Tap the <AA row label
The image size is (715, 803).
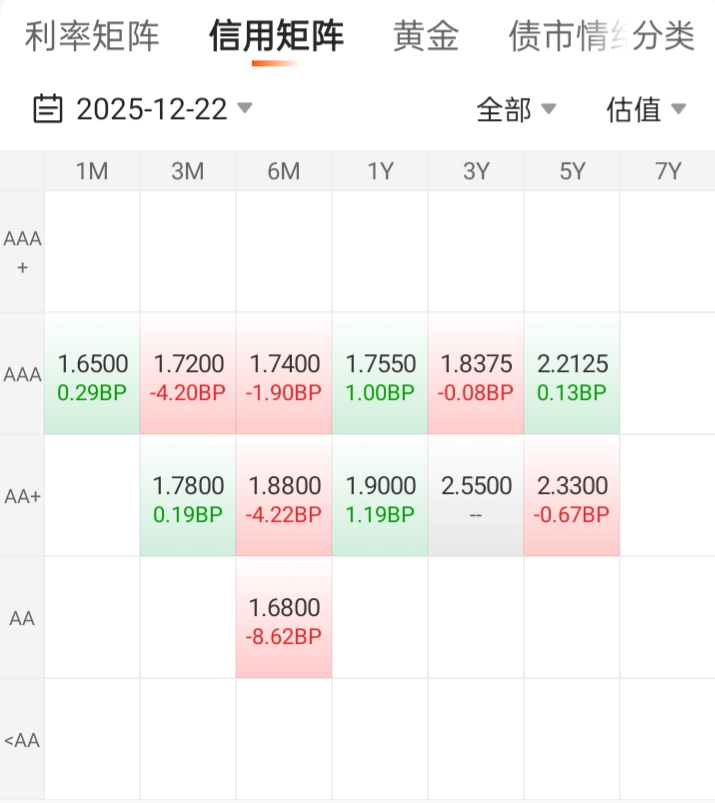point(22,741)
